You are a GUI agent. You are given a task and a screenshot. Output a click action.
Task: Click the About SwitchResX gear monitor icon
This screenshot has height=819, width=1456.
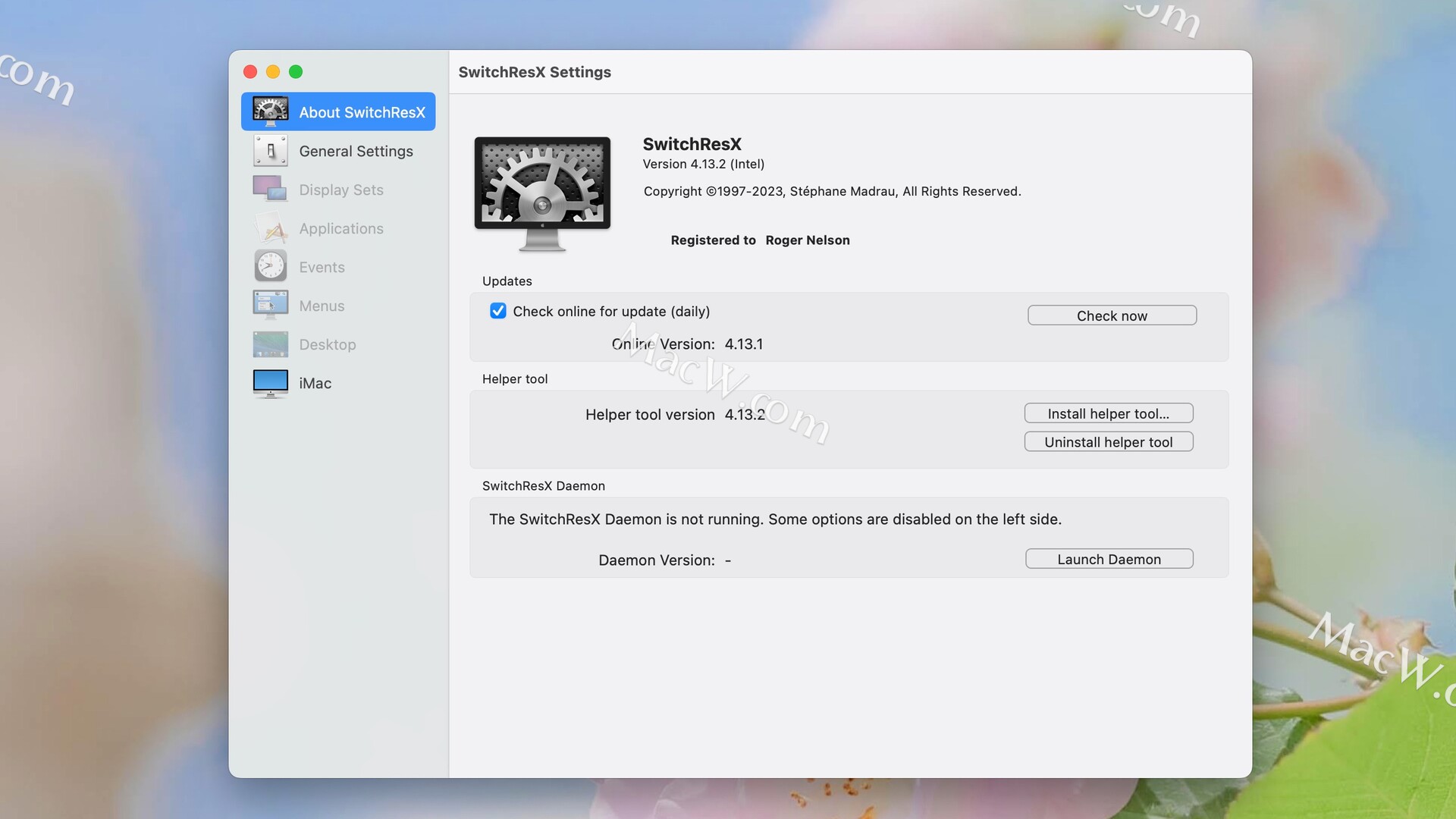(x=270, y=111)
